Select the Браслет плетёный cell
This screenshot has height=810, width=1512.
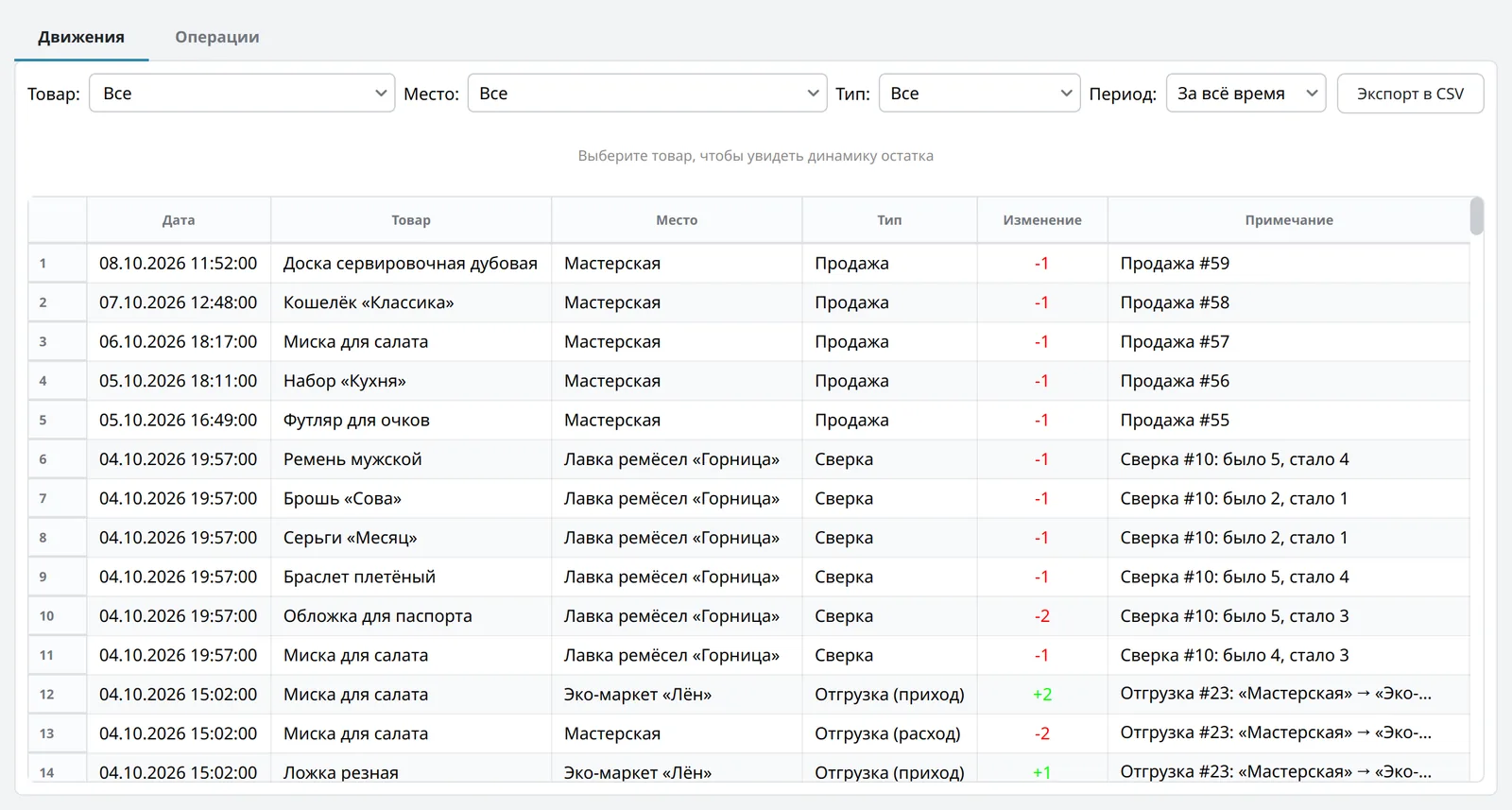[411, 577]
